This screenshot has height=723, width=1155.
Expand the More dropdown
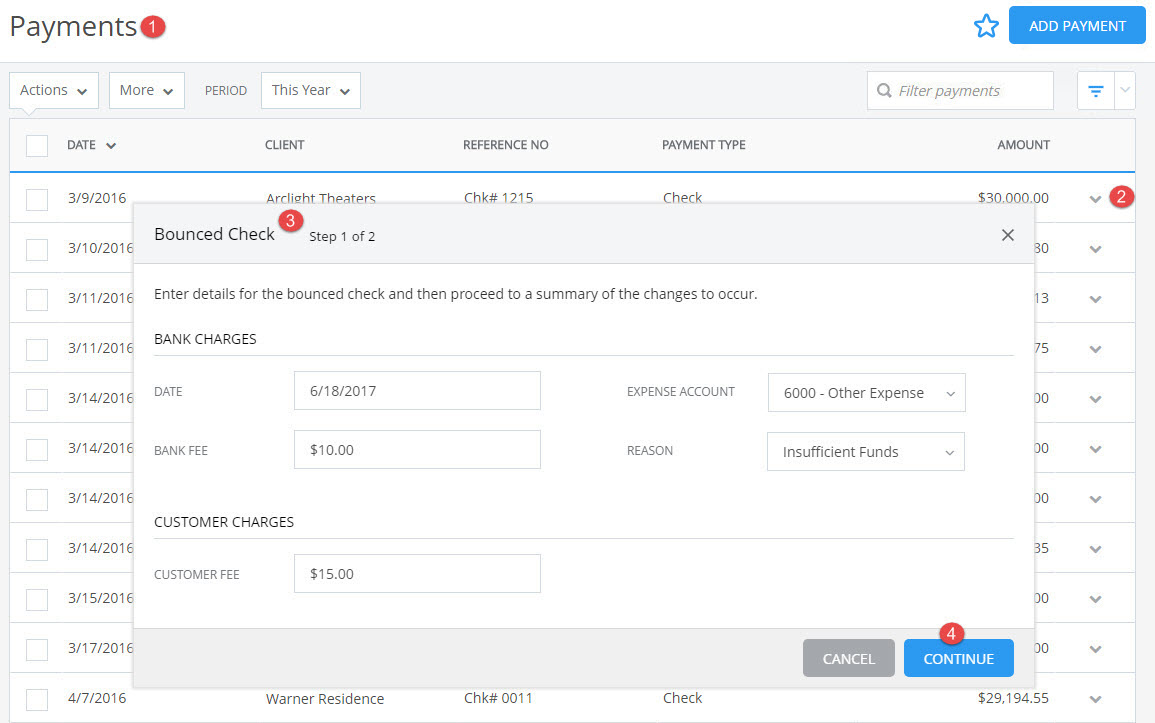[146, 90]
